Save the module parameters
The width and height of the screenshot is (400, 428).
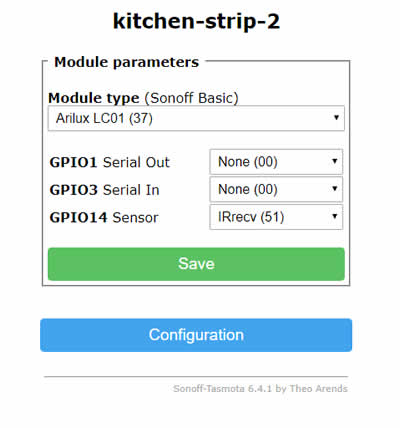click(x=196, y=264)
